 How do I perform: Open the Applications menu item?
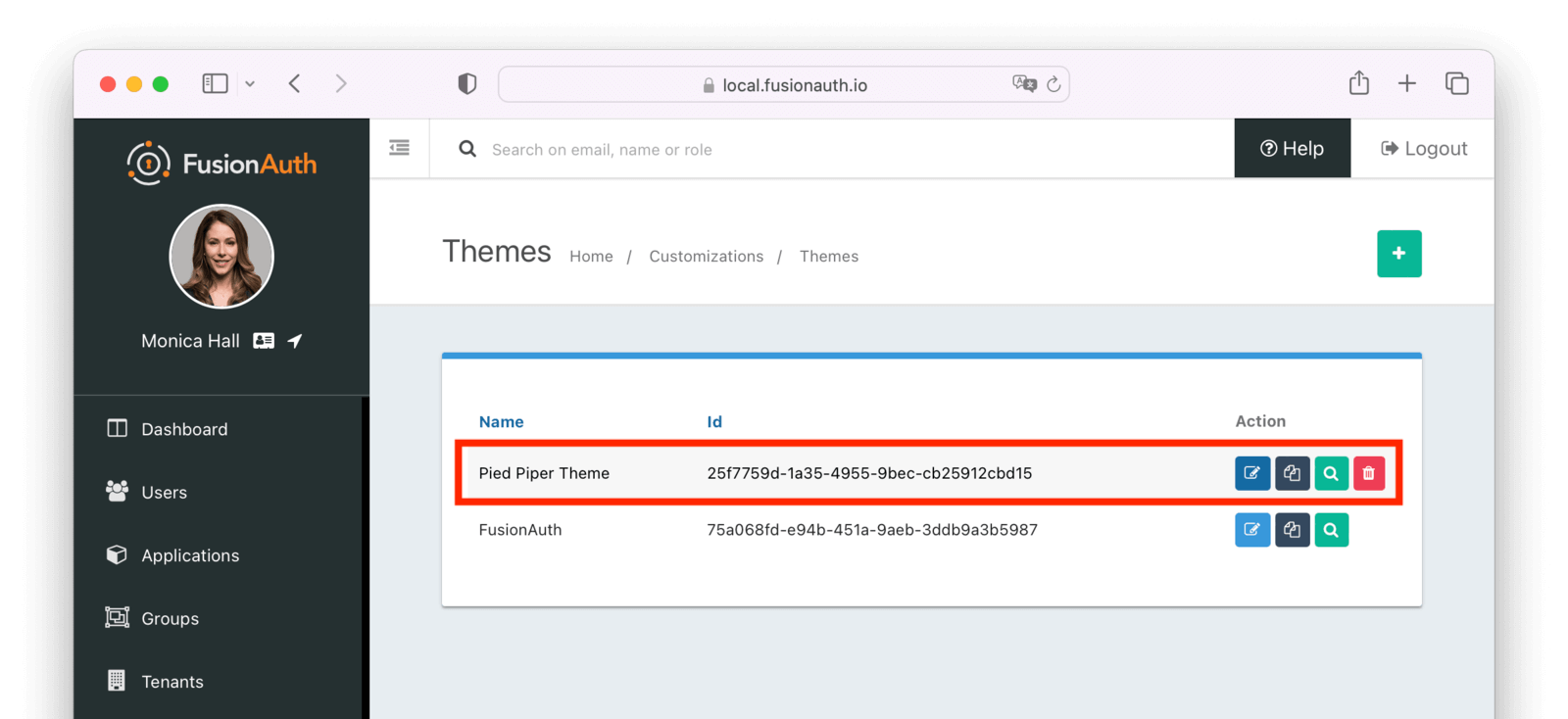coord(190,555)
